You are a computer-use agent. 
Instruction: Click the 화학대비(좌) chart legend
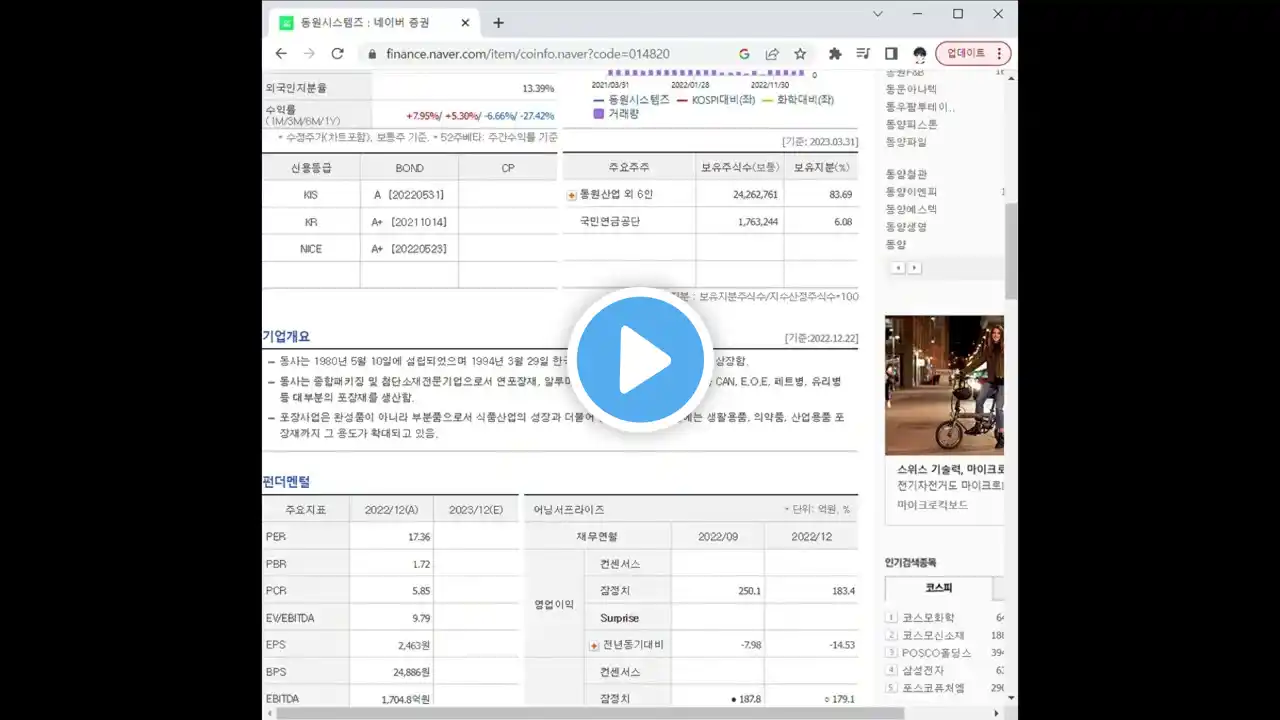[x=798, y=100]
